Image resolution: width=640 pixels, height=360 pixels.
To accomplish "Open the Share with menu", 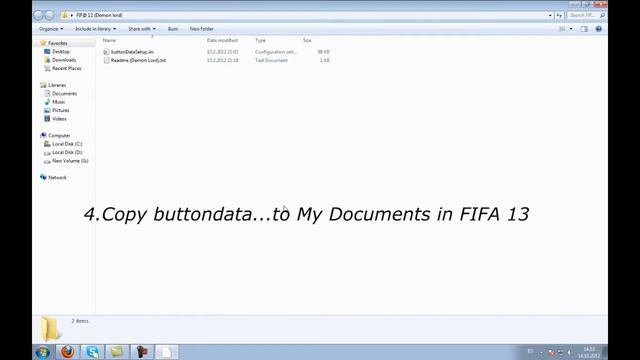I will coord(142,29).
